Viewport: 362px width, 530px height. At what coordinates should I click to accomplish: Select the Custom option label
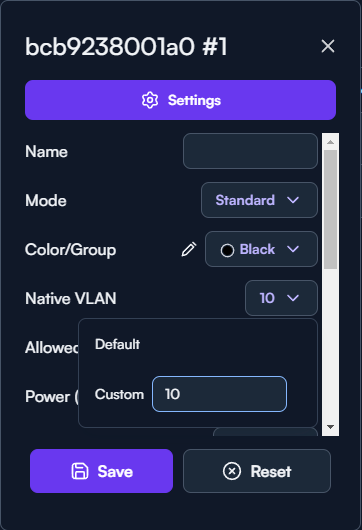(119, 394)
